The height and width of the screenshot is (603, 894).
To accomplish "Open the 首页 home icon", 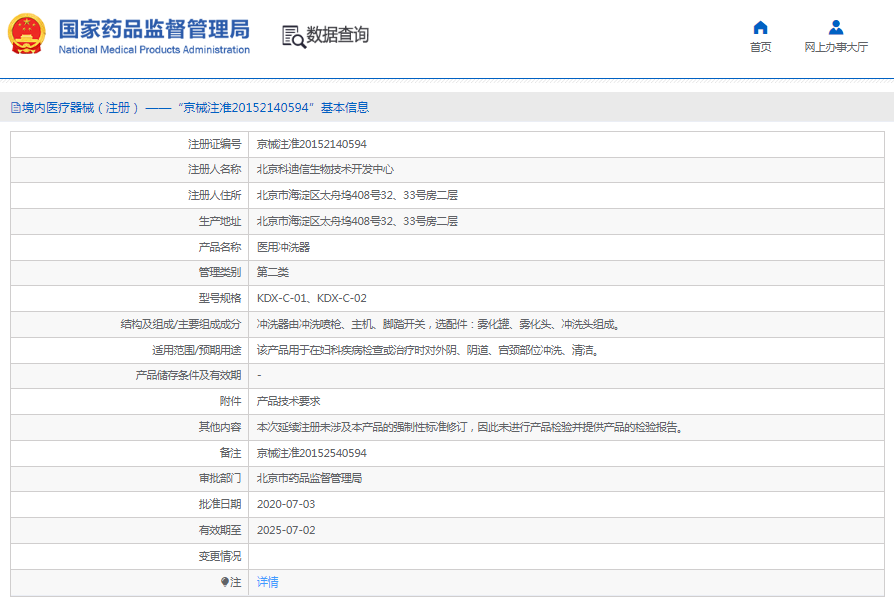I will [x=760, y=27].
